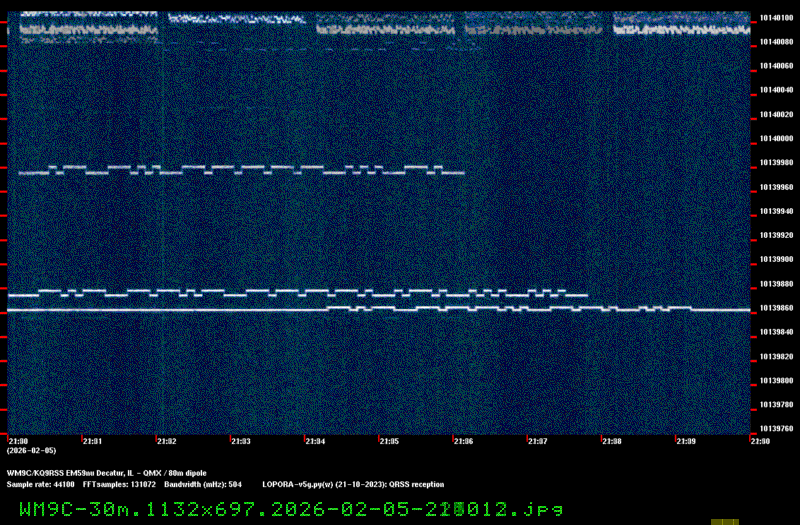
Task: Select the 10139960 frequency label
Action: pyautogui.click(x=776, y=187)
